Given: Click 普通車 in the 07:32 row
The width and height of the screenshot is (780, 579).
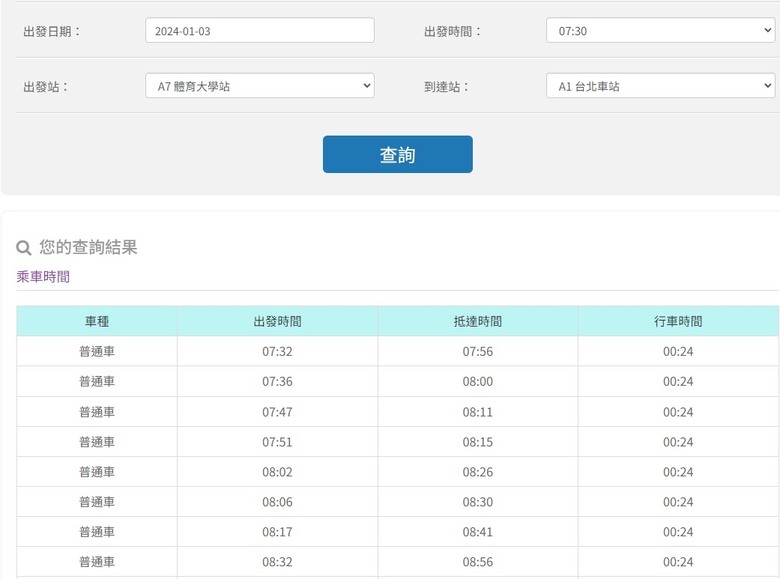Looking at the screenshot, I should pos(97,351).
